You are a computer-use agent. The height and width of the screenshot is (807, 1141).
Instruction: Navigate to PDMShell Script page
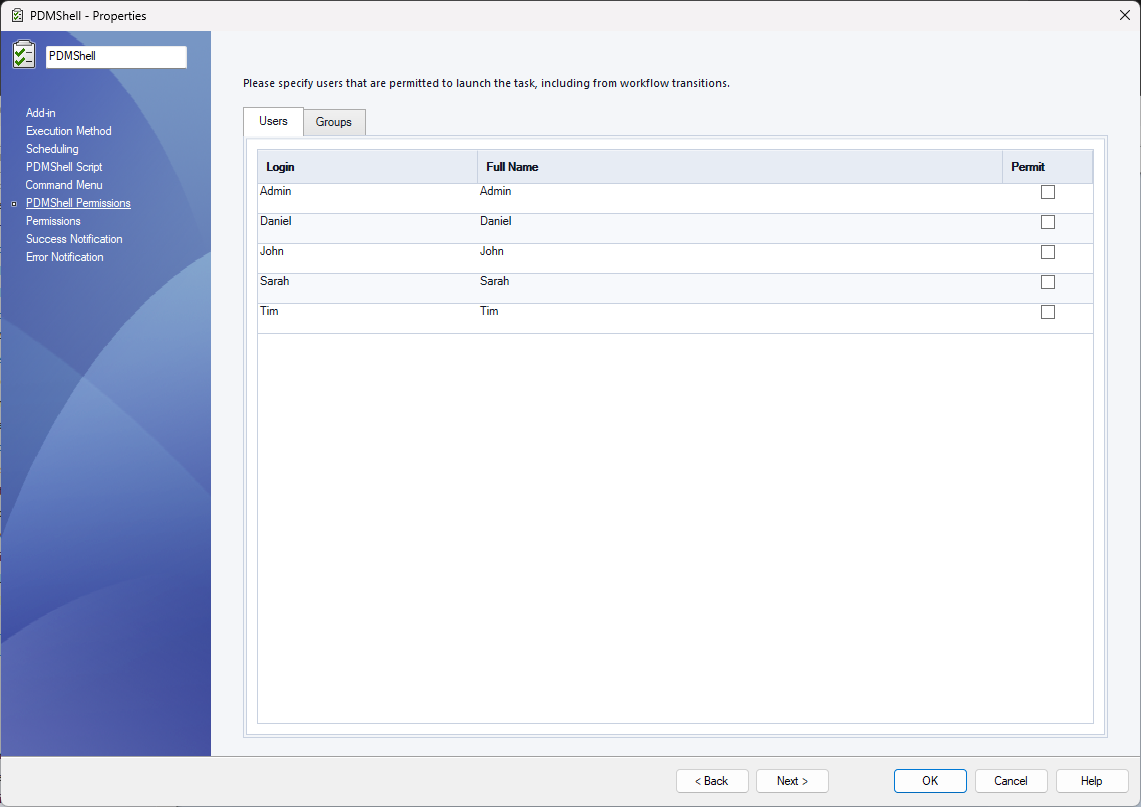coord(64,167)
